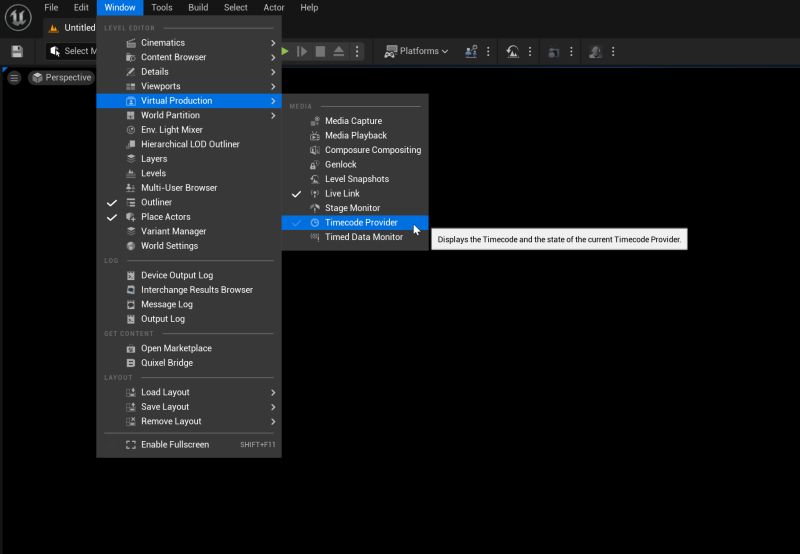The height and width of the screenshot is (554, 800).
Task: Open the Edit menu
Action: (81, 8)
